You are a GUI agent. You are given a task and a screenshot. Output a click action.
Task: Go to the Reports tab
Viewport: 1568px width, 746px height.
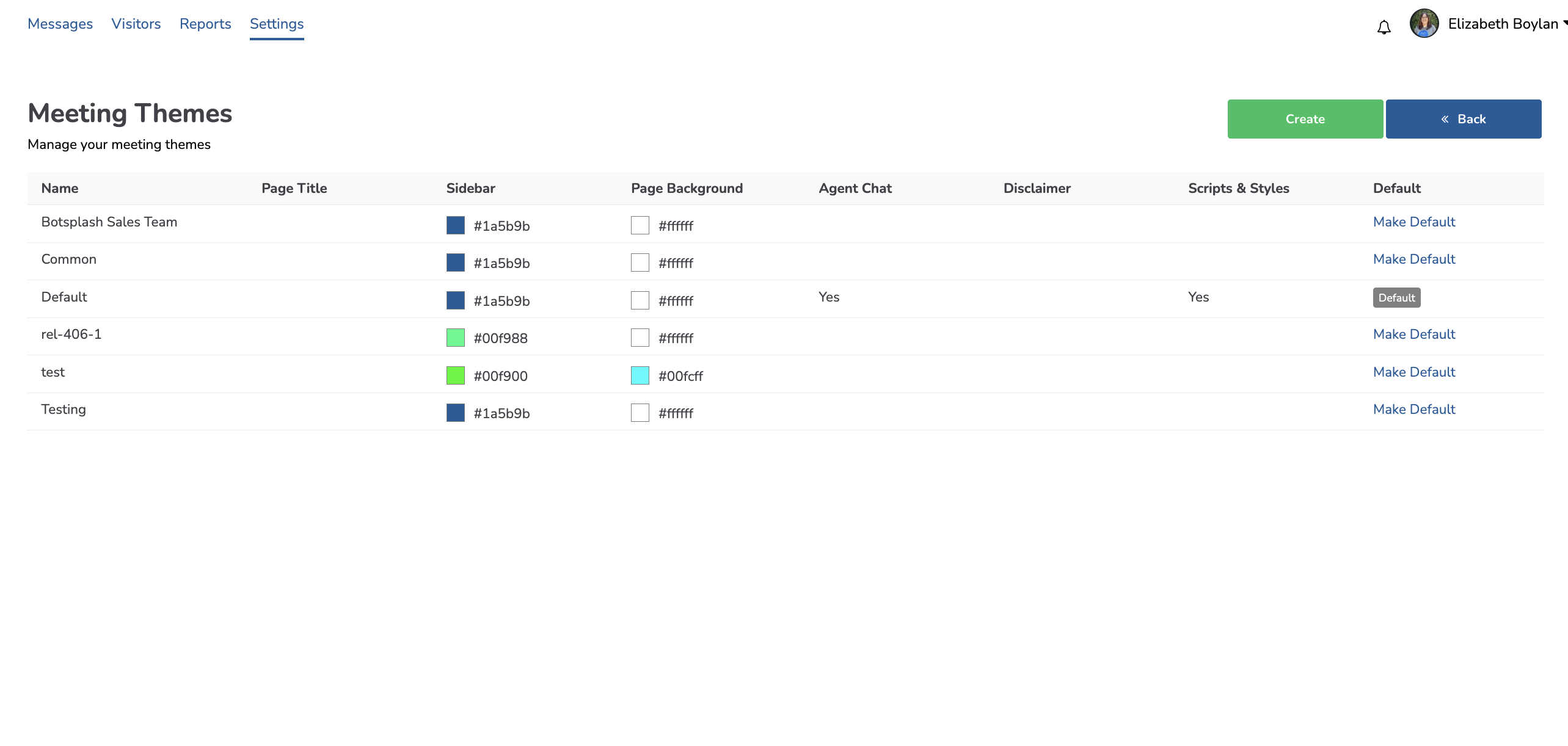(x=205, y=24)
